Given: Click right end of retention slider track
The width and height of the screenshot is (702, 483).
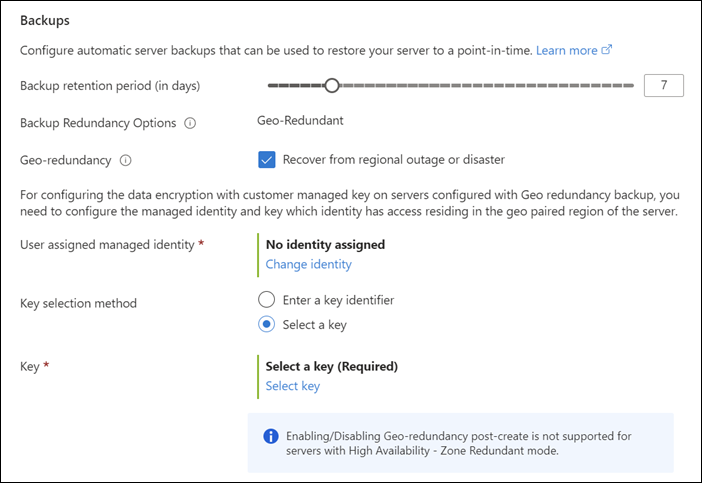Looking at the screenshot, I should click(630, 86).
